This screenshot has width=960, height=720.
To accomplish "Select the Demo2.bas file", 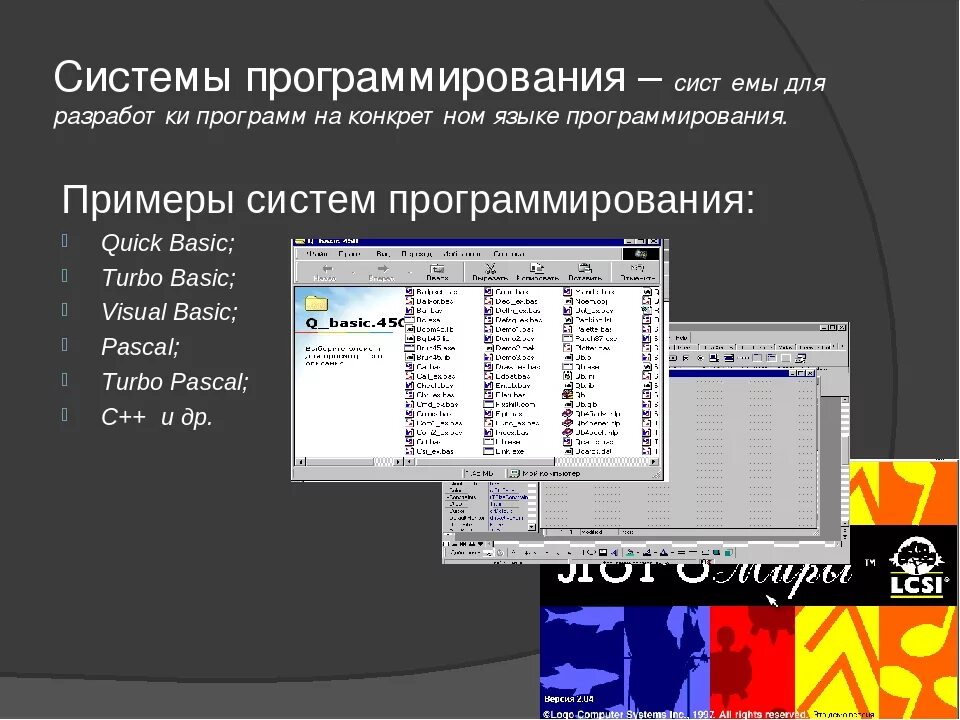I will [509, 339].
